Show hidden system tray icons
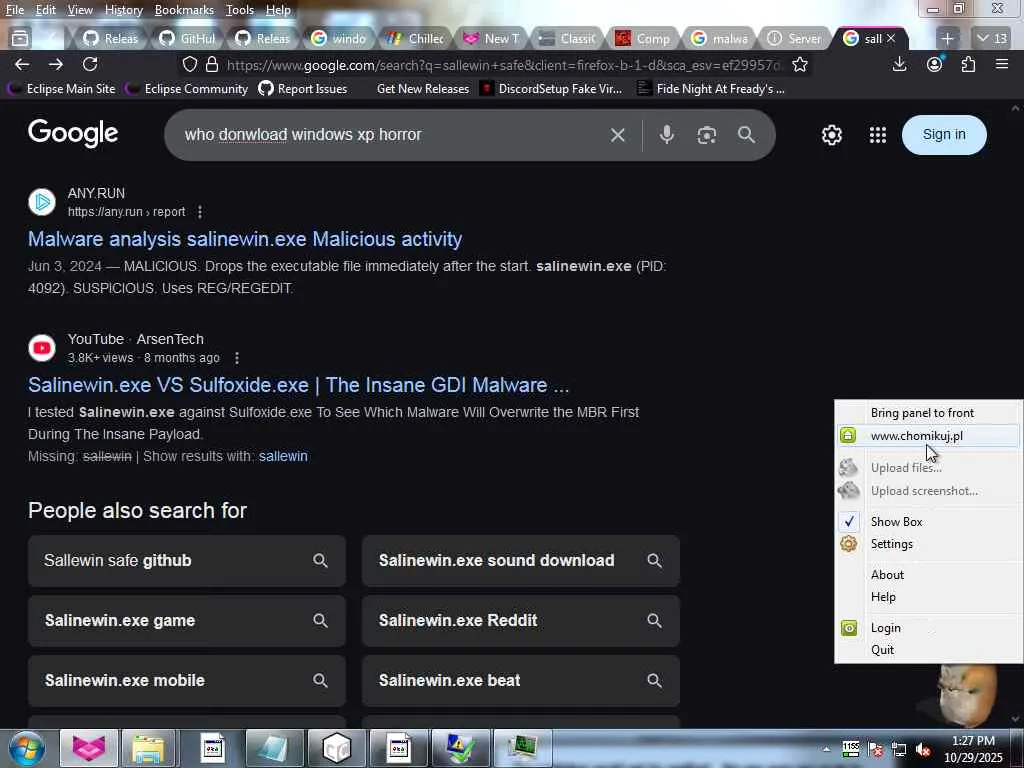The width and height of the screenshot is (1024, 768). (x=826, y=749)
